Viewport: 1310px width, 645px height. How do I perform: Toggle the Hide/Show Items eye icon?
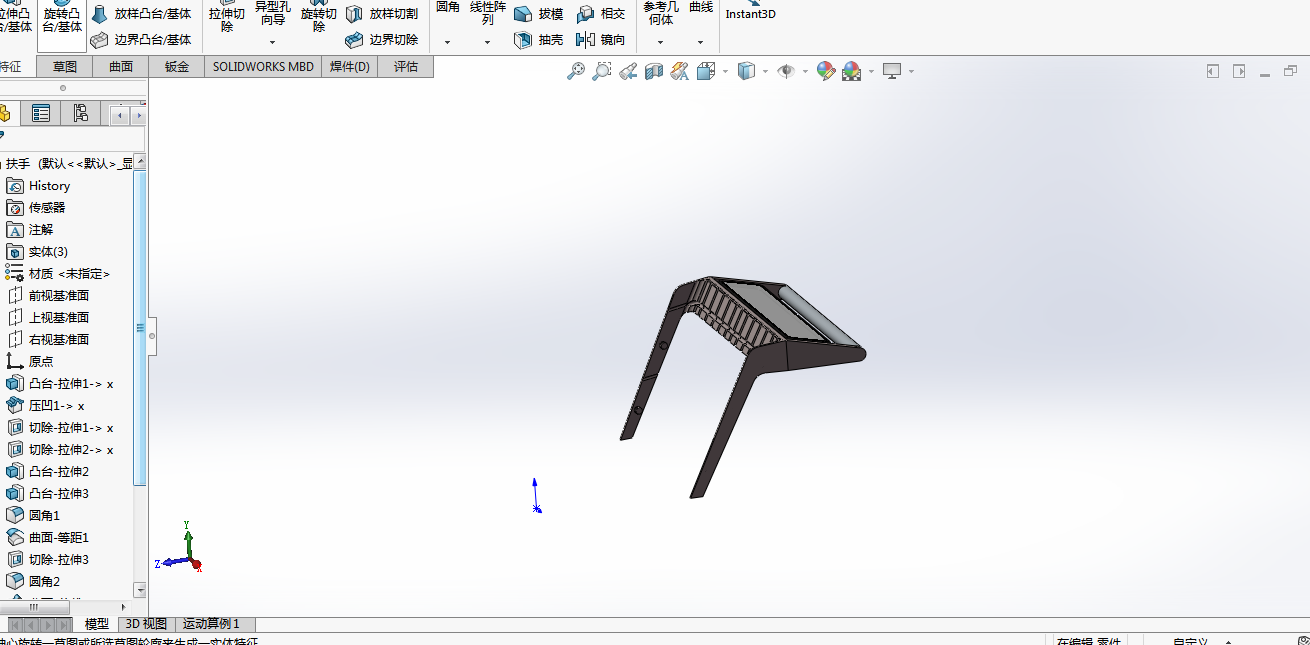click(x=786, y=71)
